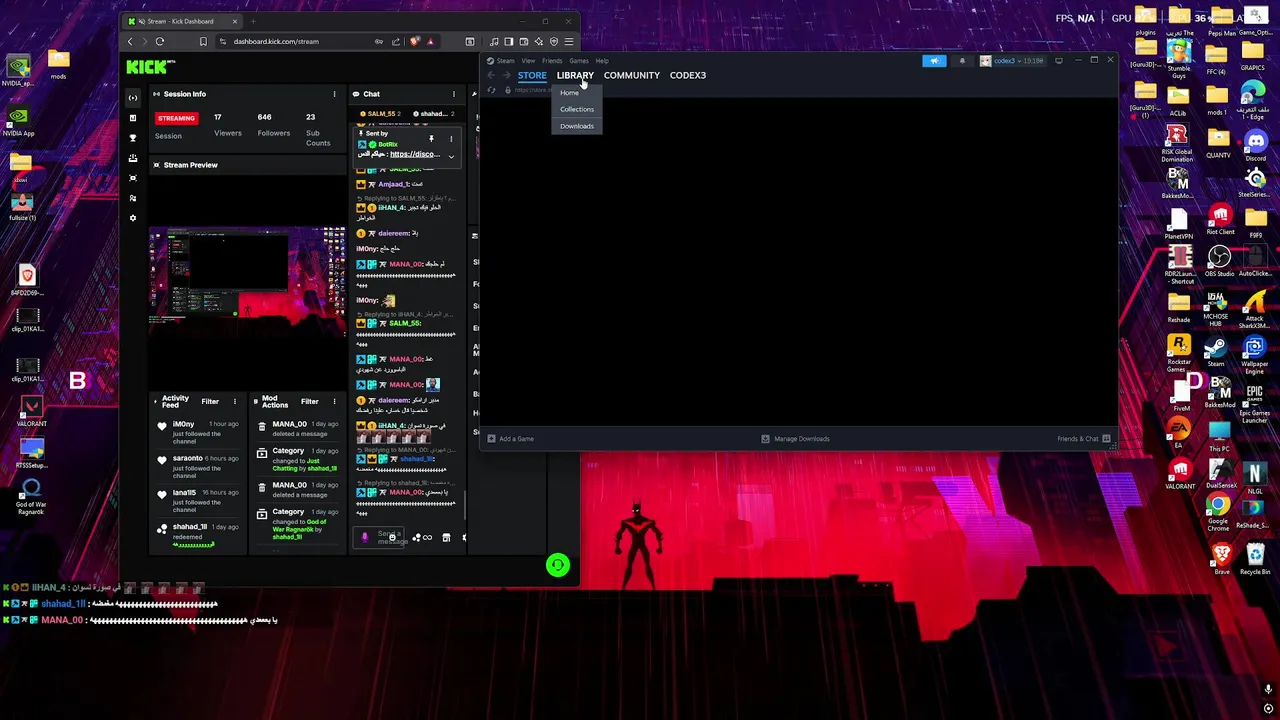This screenshot has height=720, width=1280.
Task: Click Add a Game in Steam
Action: pyautogui.click(x=511, y=439)
